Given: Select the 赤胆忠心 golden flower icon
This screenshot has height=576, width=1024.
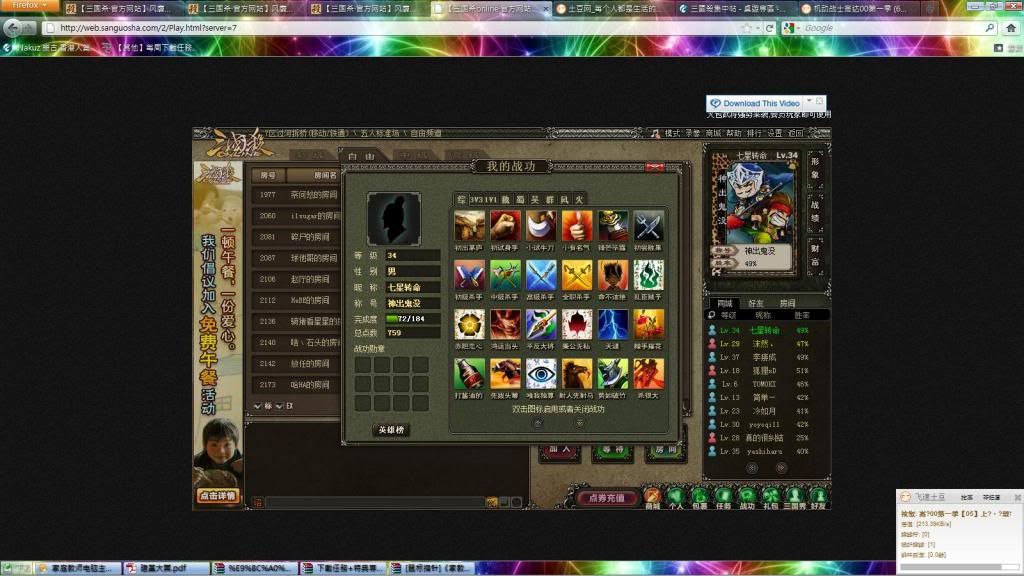Looking at the screenshot, I should click(470, 325).
